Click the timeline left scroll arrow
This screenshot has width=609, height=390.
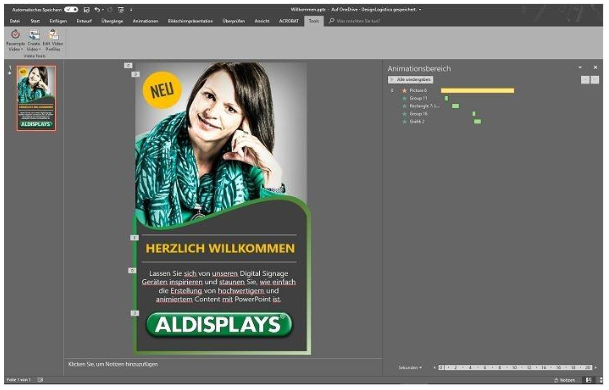435,367
